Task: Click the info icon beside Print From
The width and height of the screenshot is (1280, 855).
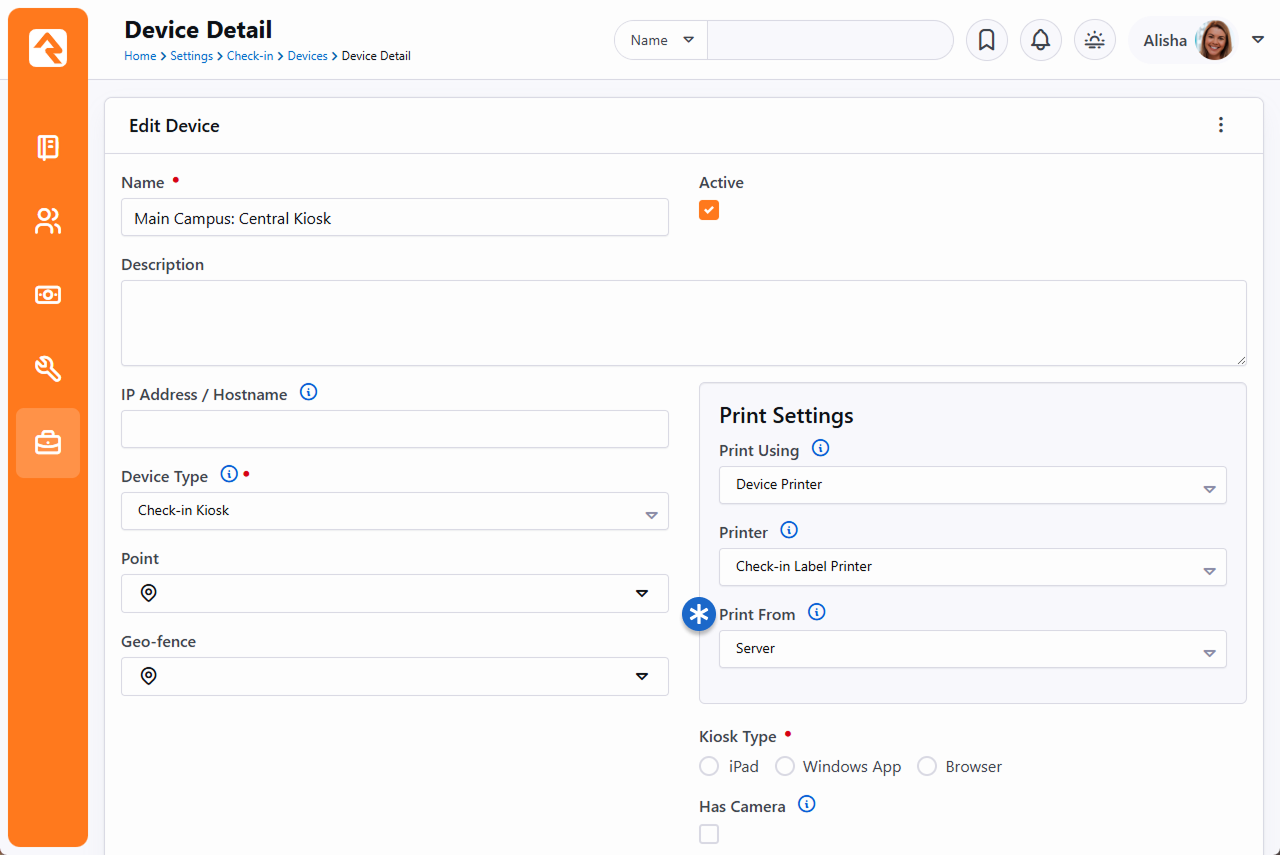Action: 817,612
